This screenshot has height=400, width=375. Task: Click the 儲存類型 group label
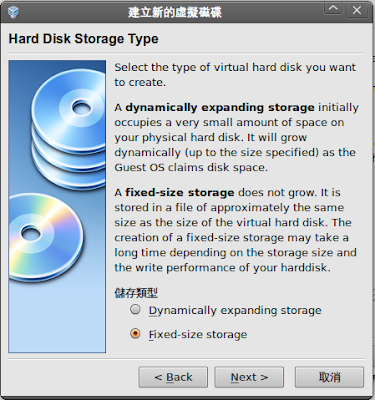(136, 293)
